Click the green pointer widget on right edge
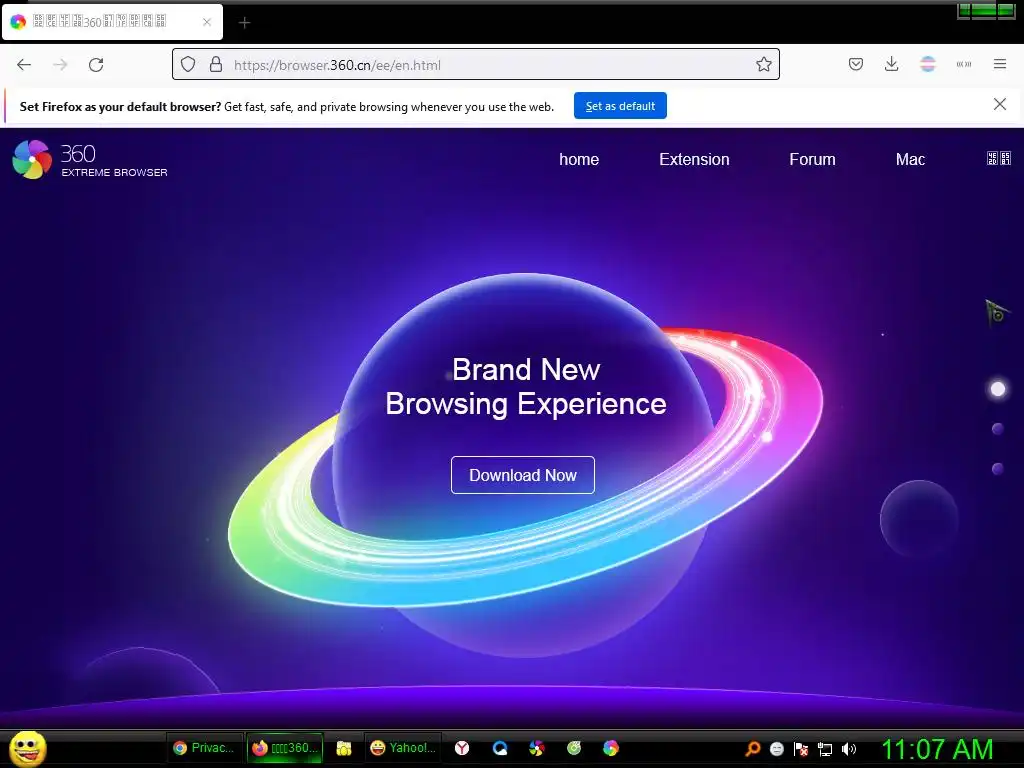 click(x=997, y=312)
